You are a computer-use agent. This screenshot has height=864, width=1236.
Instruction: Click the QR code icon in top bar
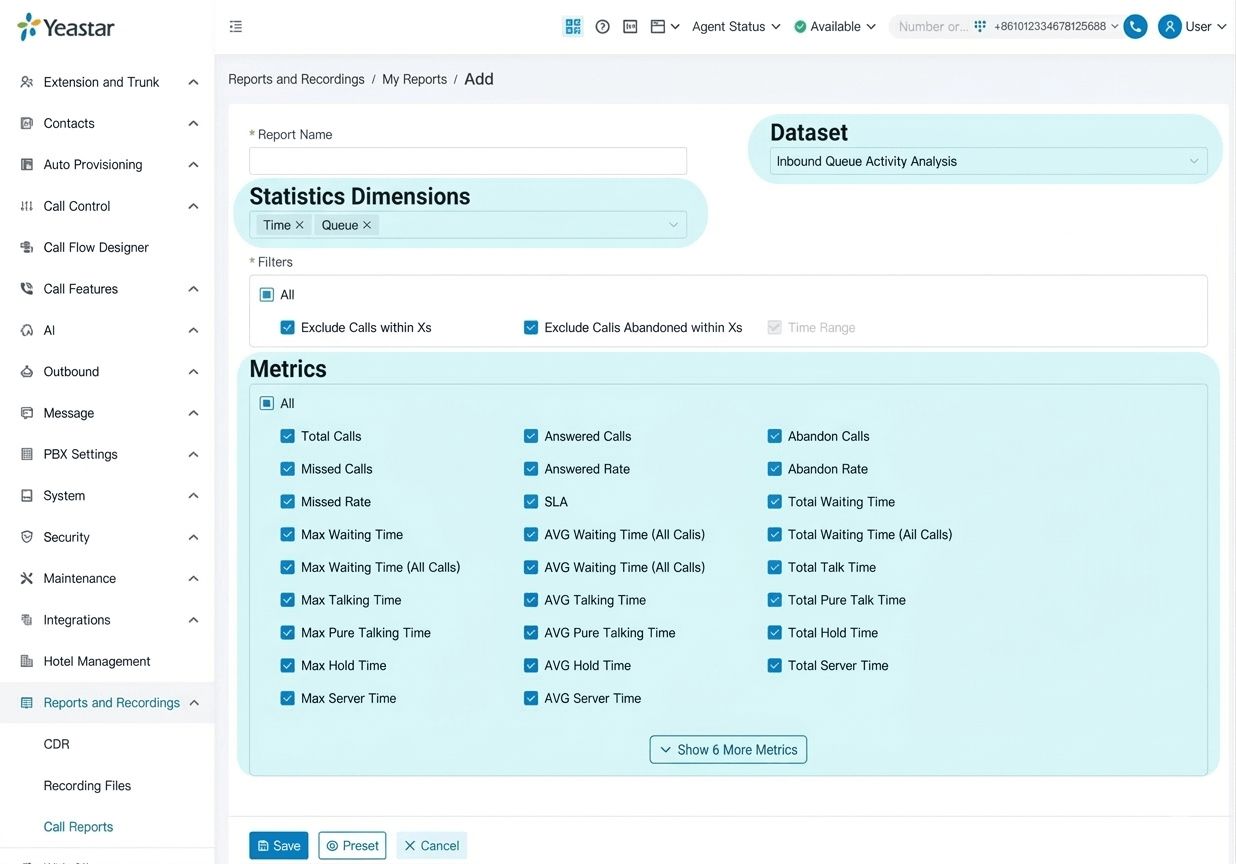(x=572, y=27)
